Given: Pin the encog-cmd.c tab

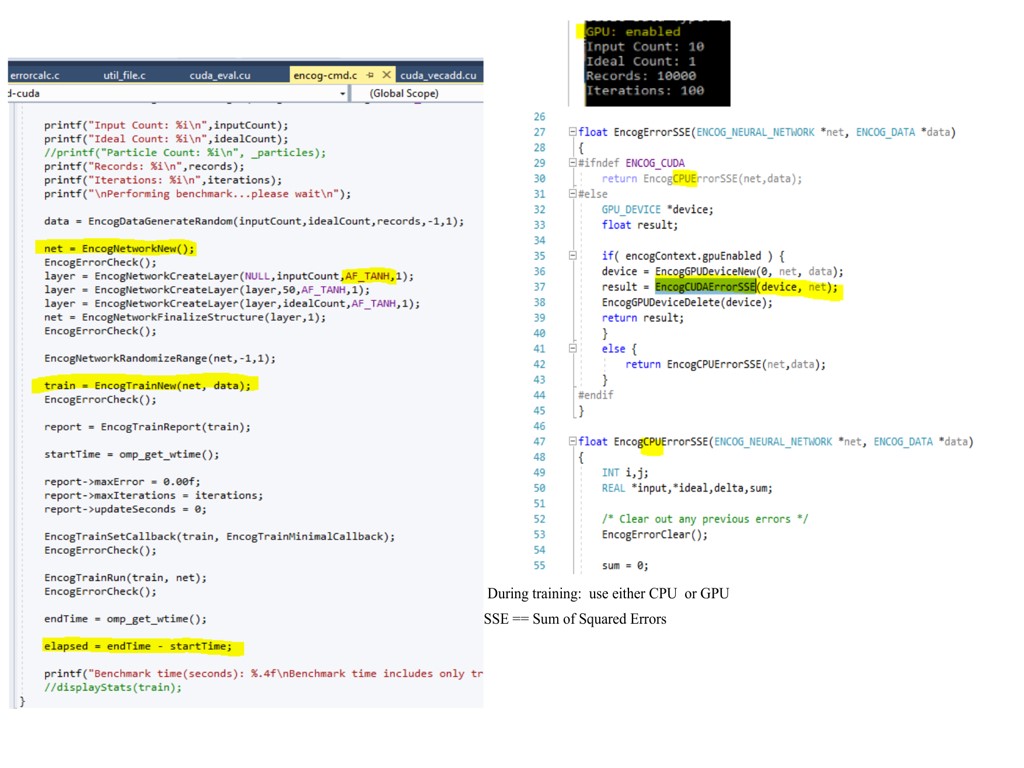Looking at the screenshot, I should tap(370, 75).
